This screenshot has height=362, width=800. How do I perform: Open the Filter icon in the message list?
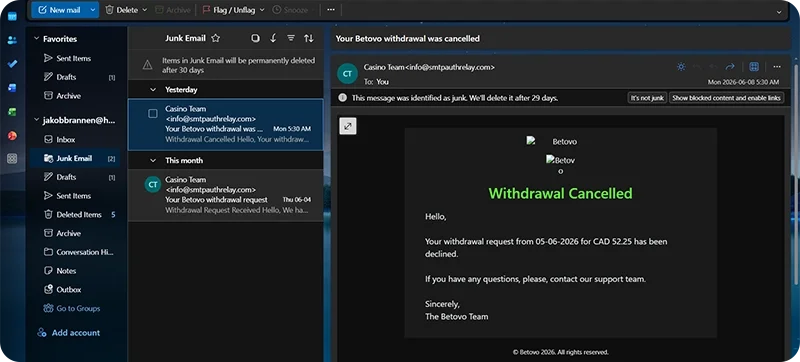(291, 38)
